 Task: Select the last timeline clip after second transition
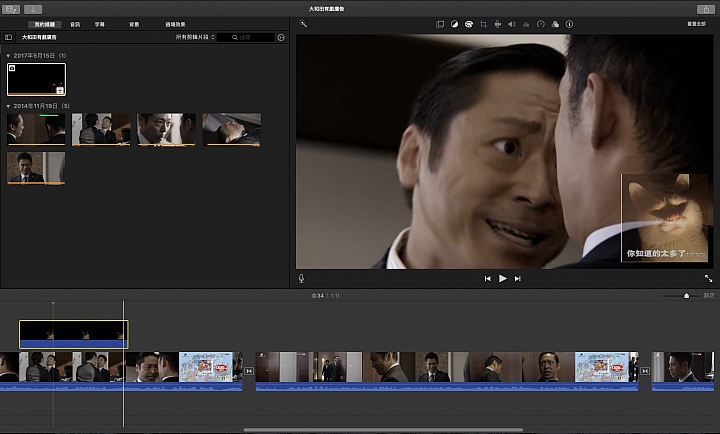pos(683,372)
